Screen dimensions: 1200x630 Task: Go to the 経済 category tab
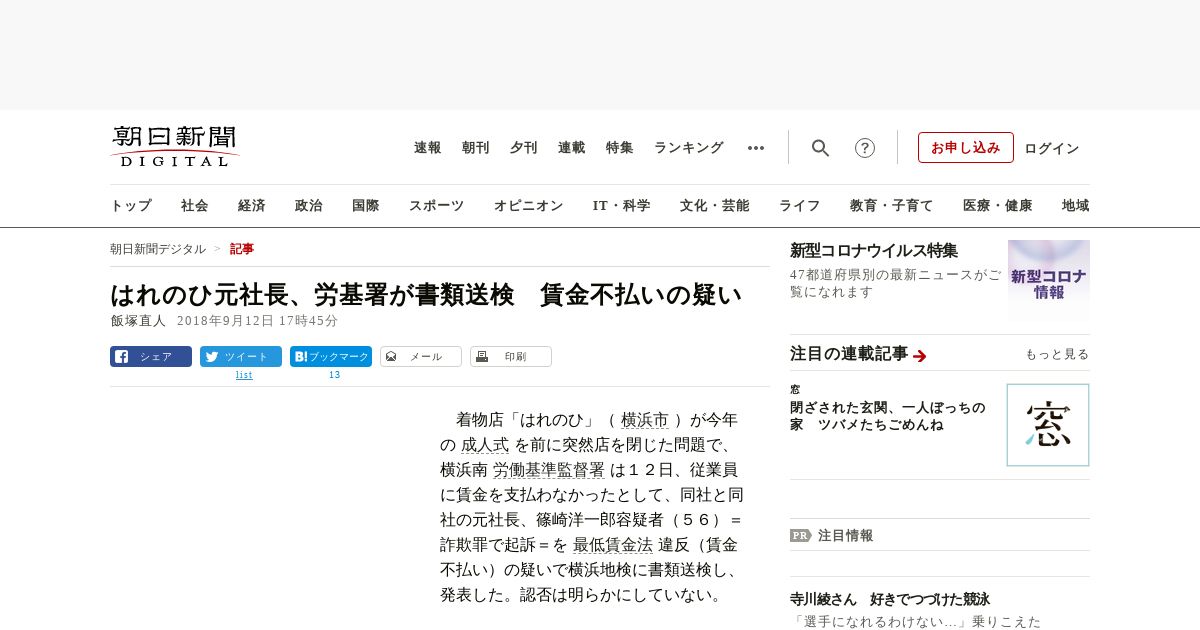point(252,206)
